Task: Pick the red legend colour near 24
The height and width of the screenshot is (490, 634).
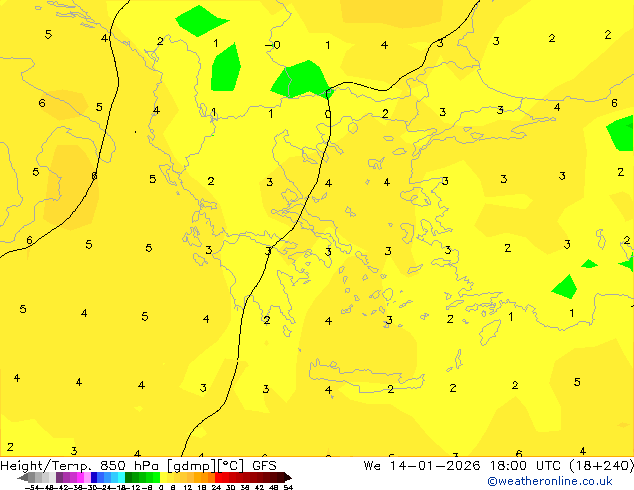Action: tap(219, 477)
